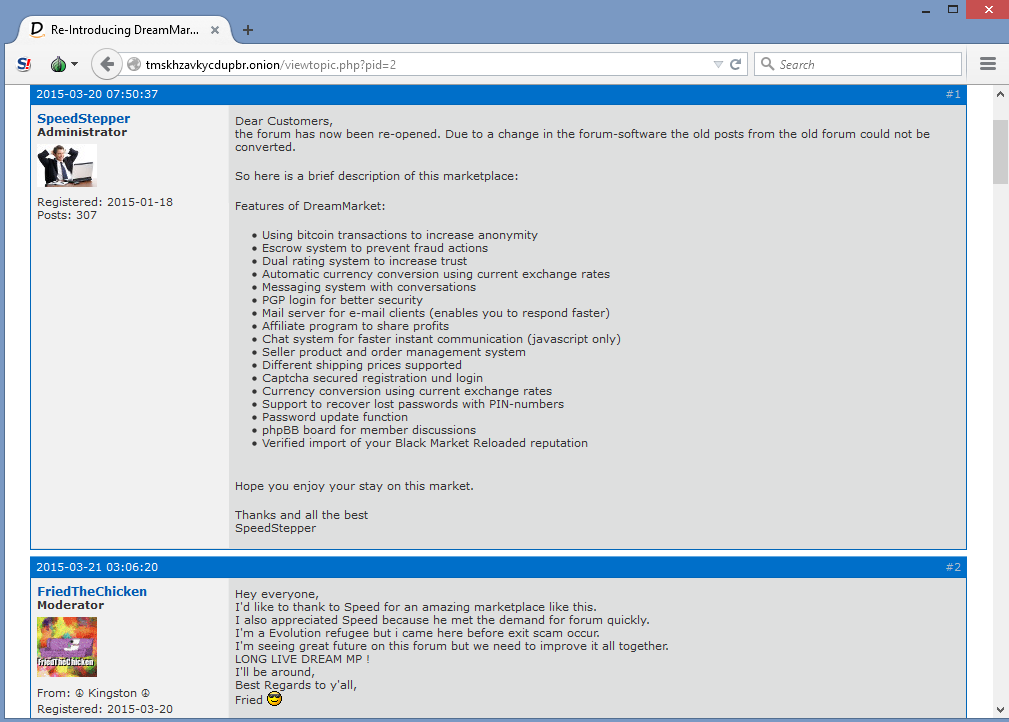Click the tab favicon D logo
The width and height of the screenshot is (1009, 722).
point(37,30)
